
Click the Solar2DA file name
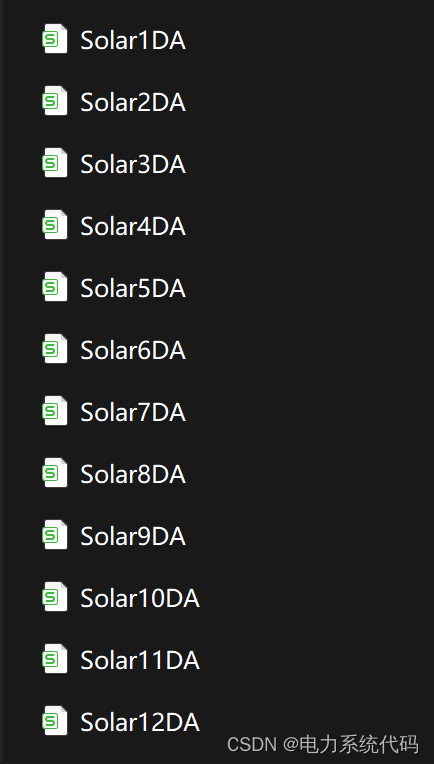[133, 102]
